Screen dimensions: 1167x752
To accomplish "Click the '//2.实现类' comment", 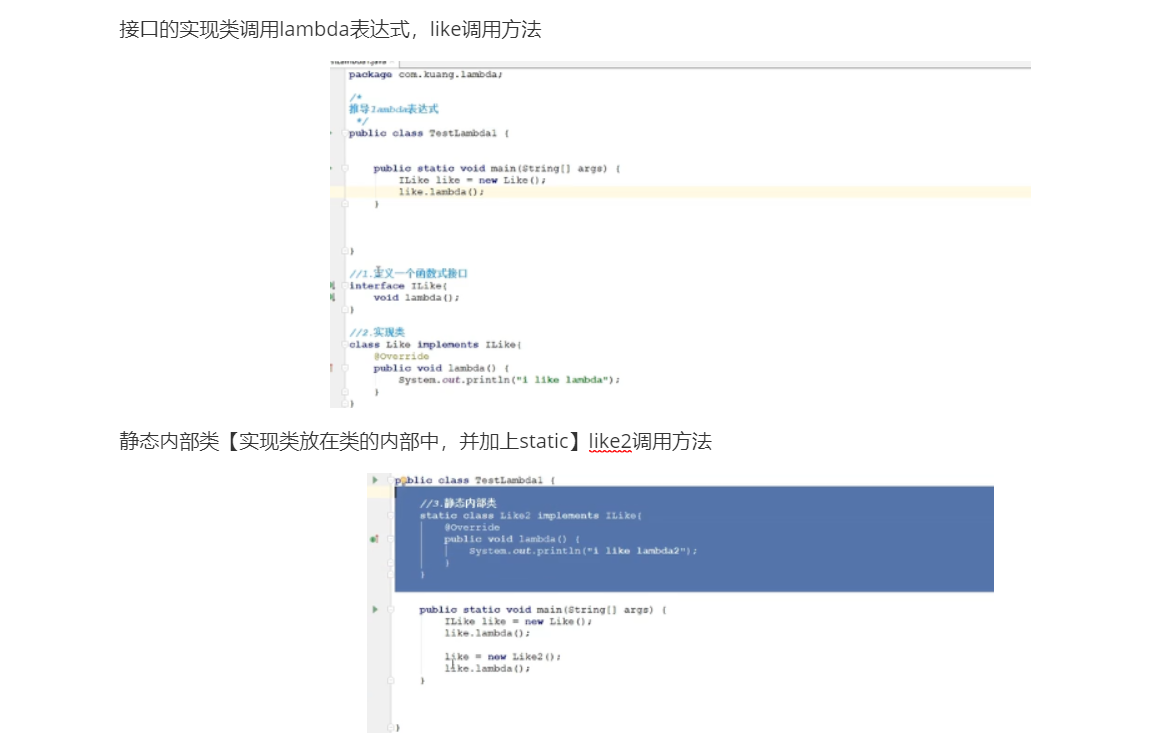I will pos(377,332).
